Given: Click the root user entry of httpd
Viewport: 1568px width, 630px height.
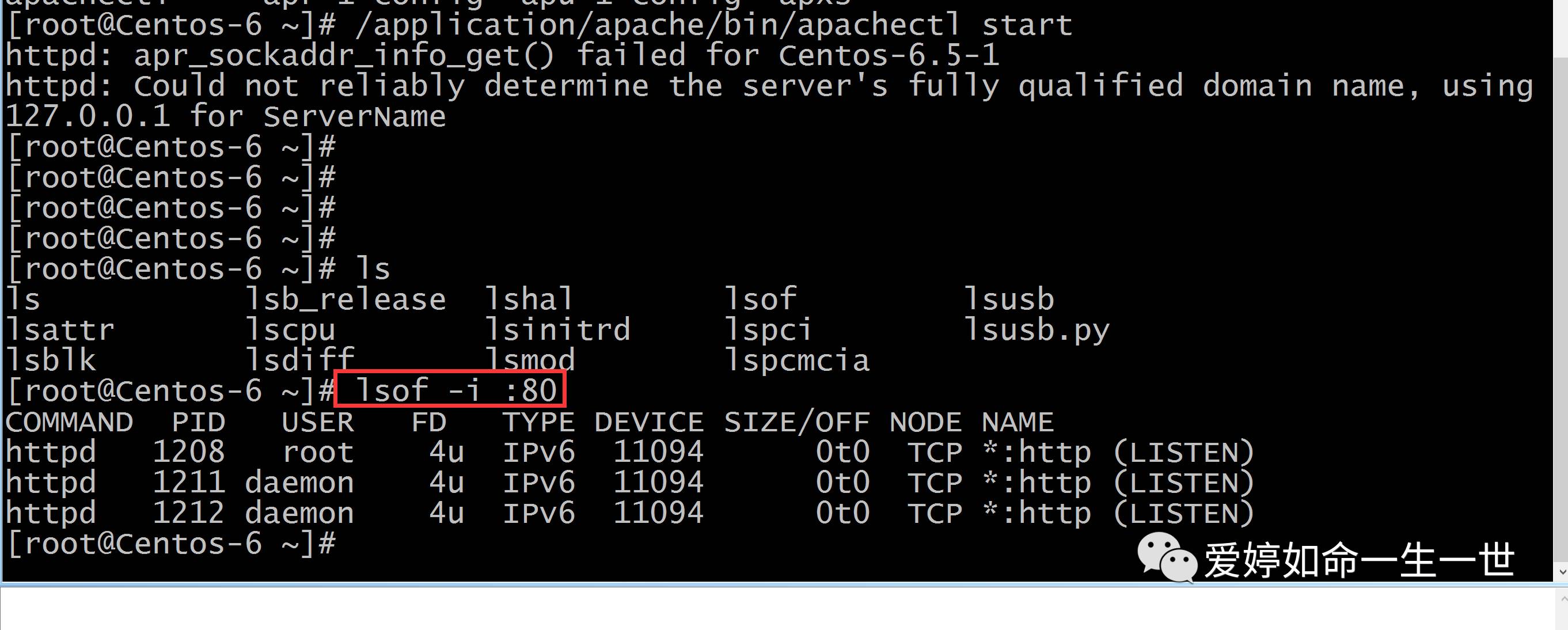Looking at the screenshot, I should click(318, 452).
